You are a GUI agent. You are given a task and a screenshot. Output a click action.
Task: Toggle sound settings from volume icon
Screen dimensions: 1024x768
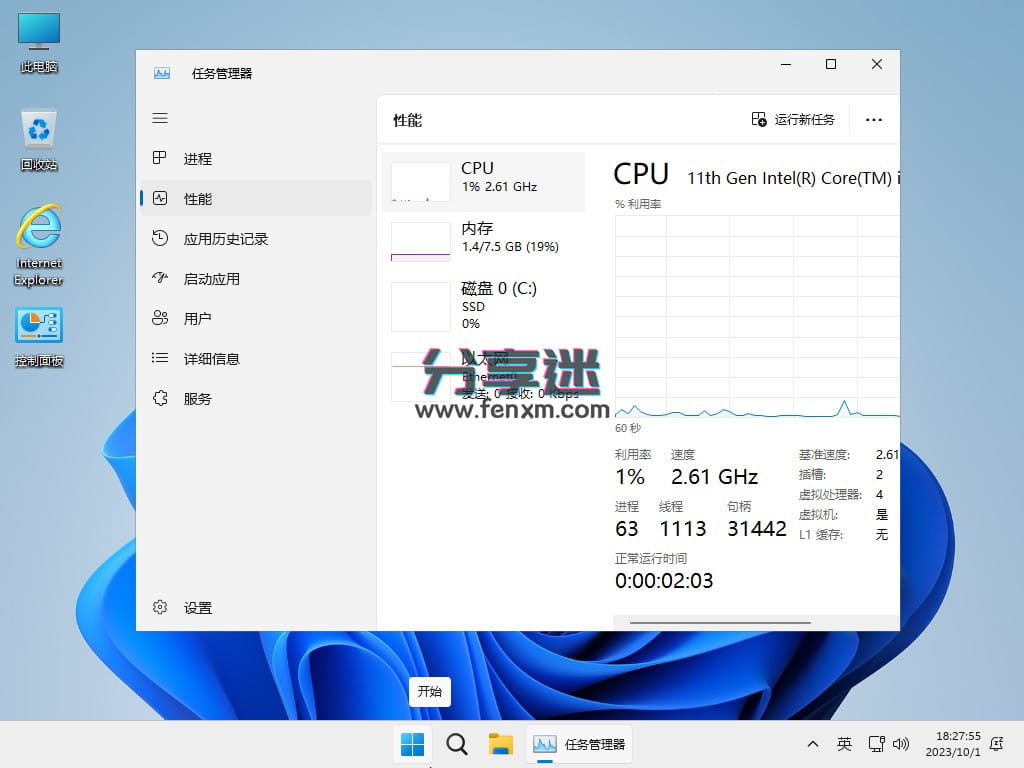pyautogui.click(x=901, y=744)
